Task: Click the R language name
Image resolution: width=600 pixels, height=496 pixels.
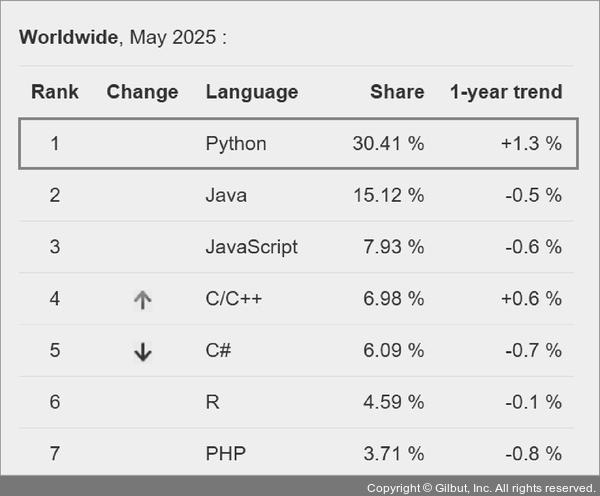Action: pyautogui.click(x=212, y=403)
